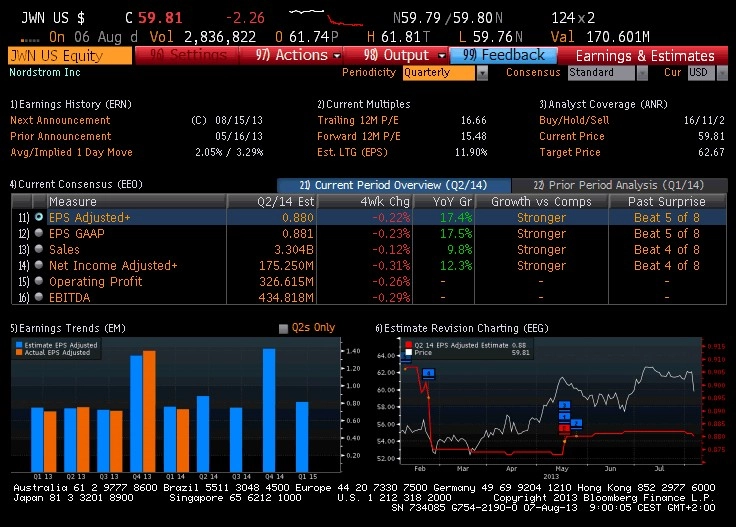Open 5) Earnings Trends (EM) section
The height and width of the screenshot is (527, 736).
point(68,328)
